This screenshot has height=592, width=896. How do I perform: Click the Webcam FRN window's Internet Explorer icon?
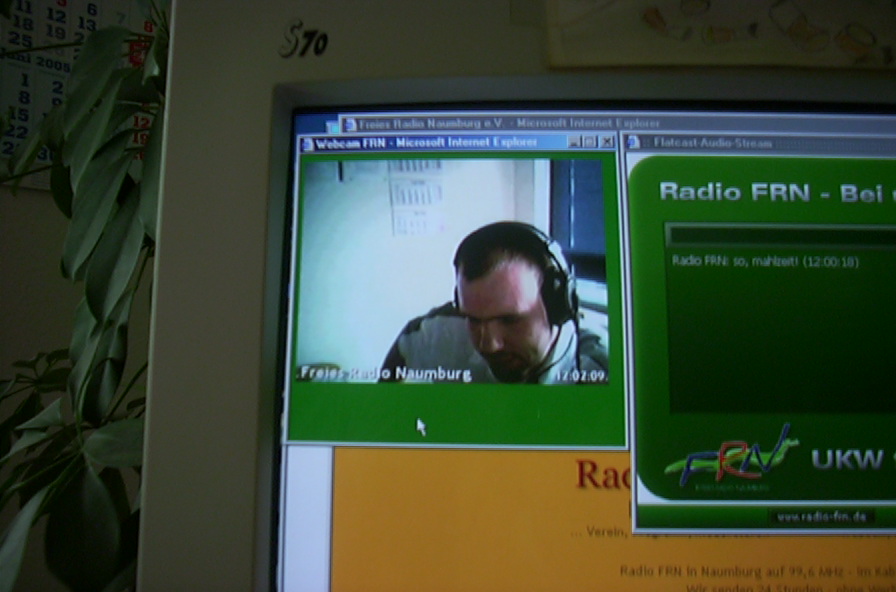[307, 144]
